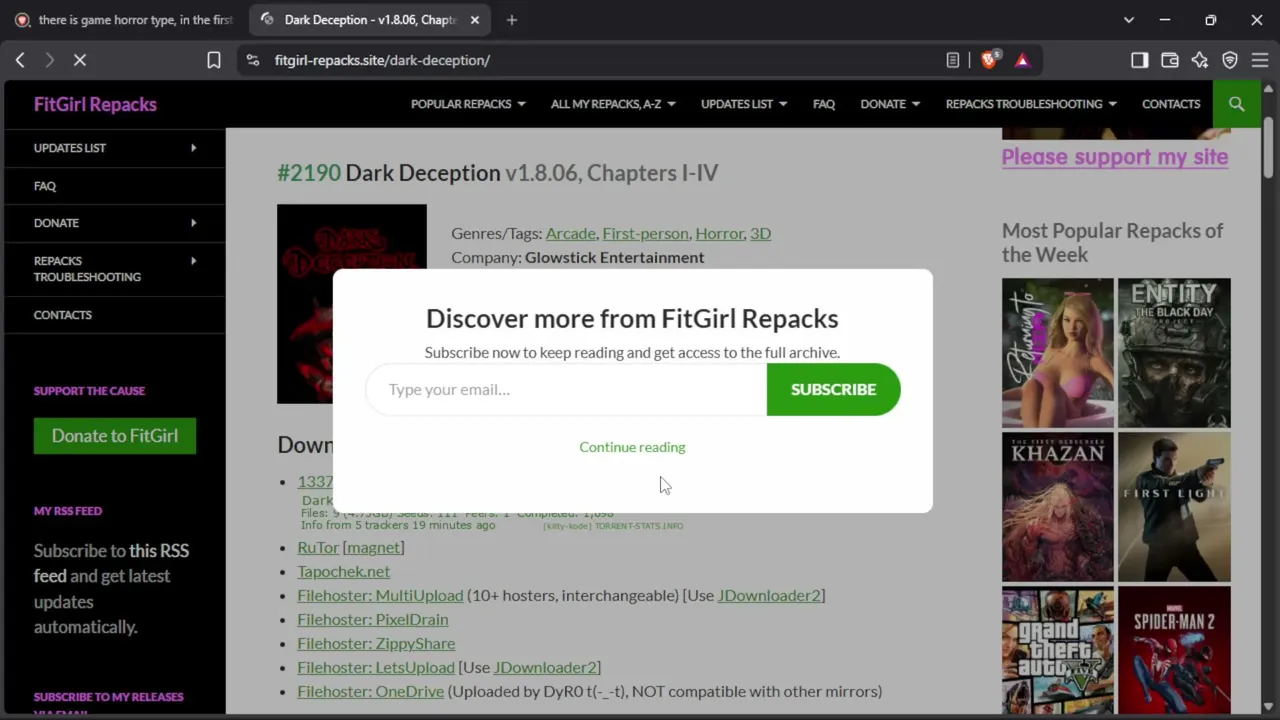
Task: Open FAQ in the top navigation
Action: (824, 104)
